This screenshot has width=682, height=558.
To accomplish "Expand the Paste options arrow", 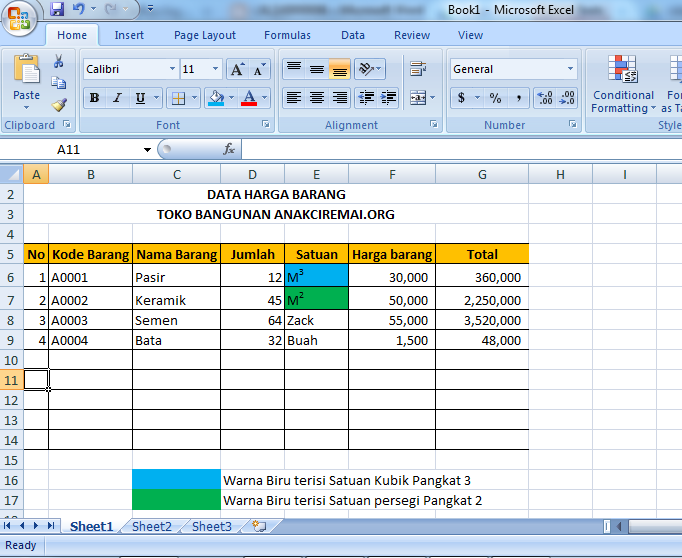I will tap(26, 107).
